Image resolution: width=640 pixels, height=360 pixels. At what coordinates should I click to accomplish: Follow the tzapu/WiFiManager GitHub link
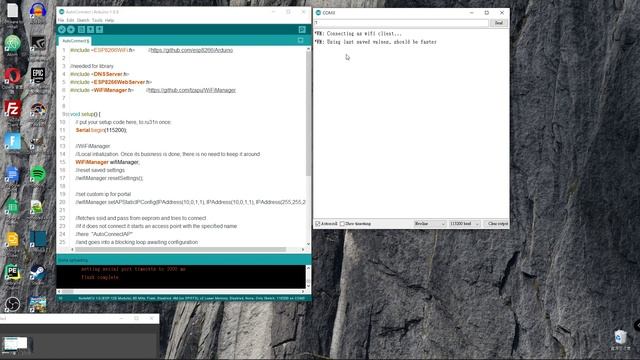(192, 90)
